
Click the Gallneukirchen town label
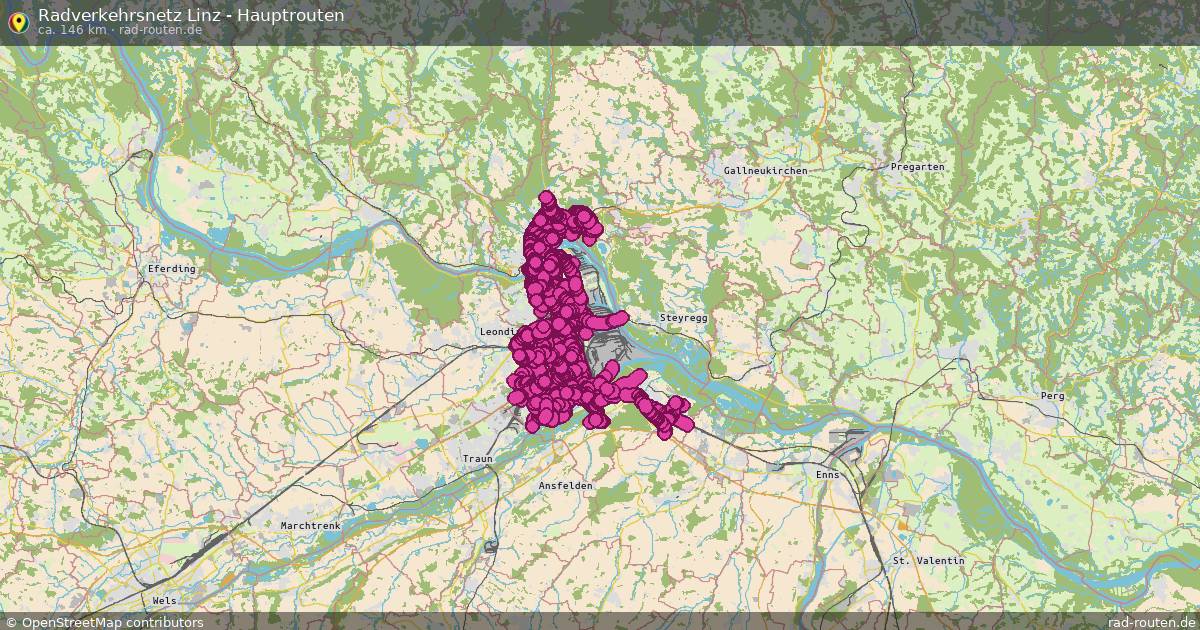click(764, 172)
